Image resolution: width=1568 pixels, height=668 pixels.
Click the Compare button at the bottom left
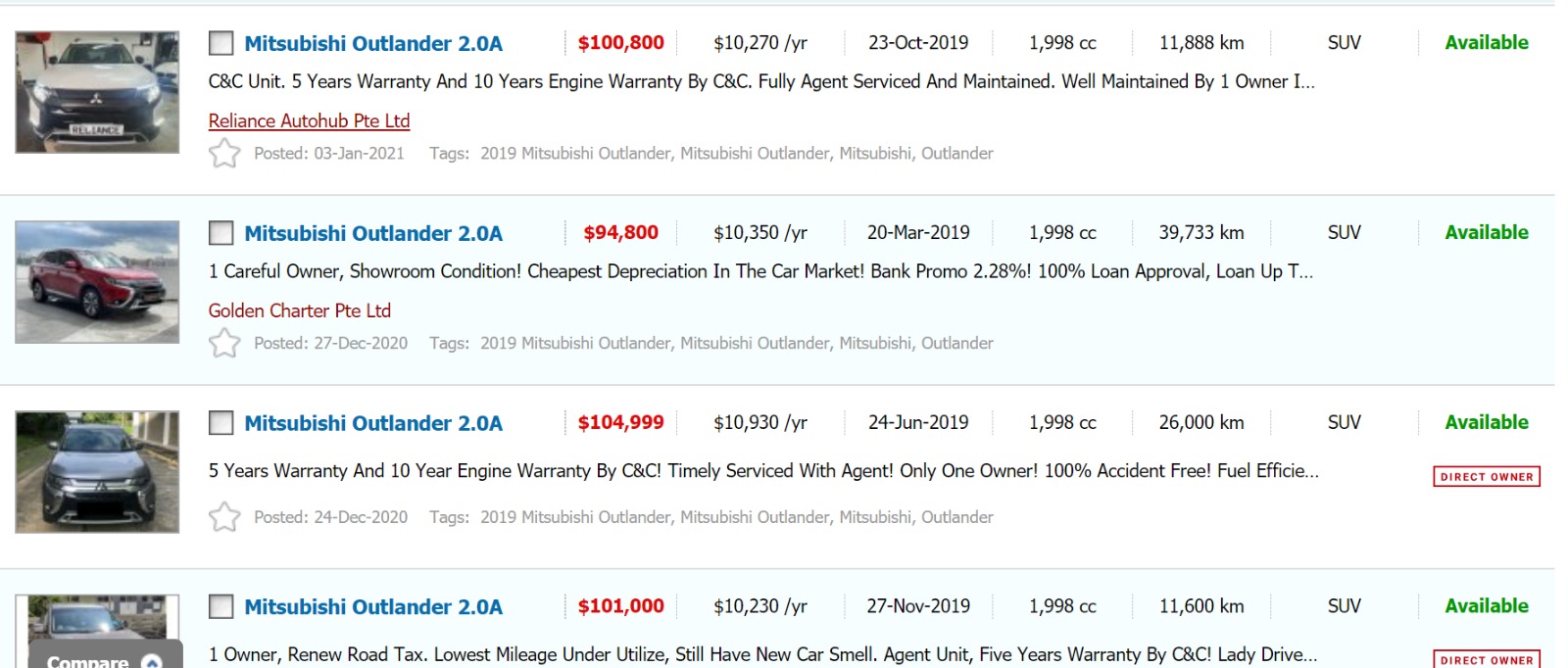pos(88,661)
